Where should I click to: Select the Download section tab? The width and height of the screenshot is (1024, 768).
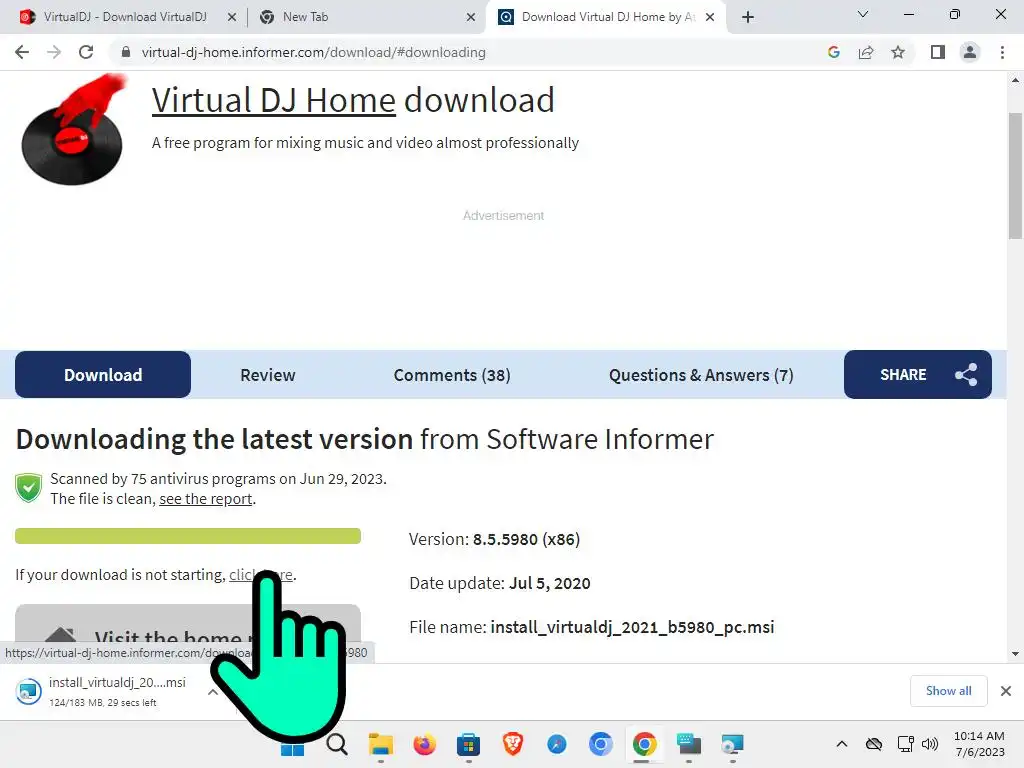click(103, 375)
